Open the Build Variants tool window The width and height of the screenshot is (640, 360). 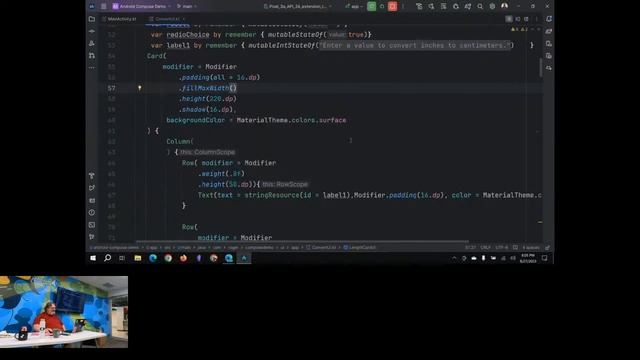click(92, 176)
